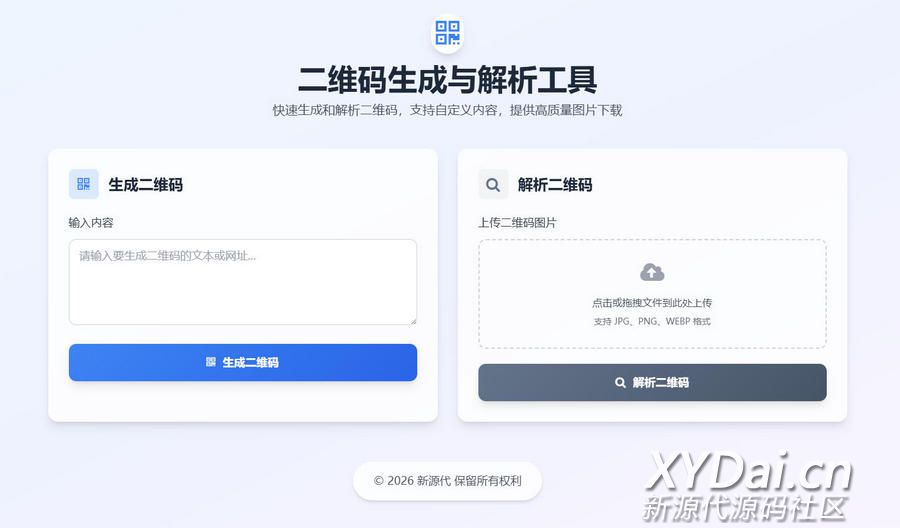Click the gray 解析二维码 button

coord(652,382)
